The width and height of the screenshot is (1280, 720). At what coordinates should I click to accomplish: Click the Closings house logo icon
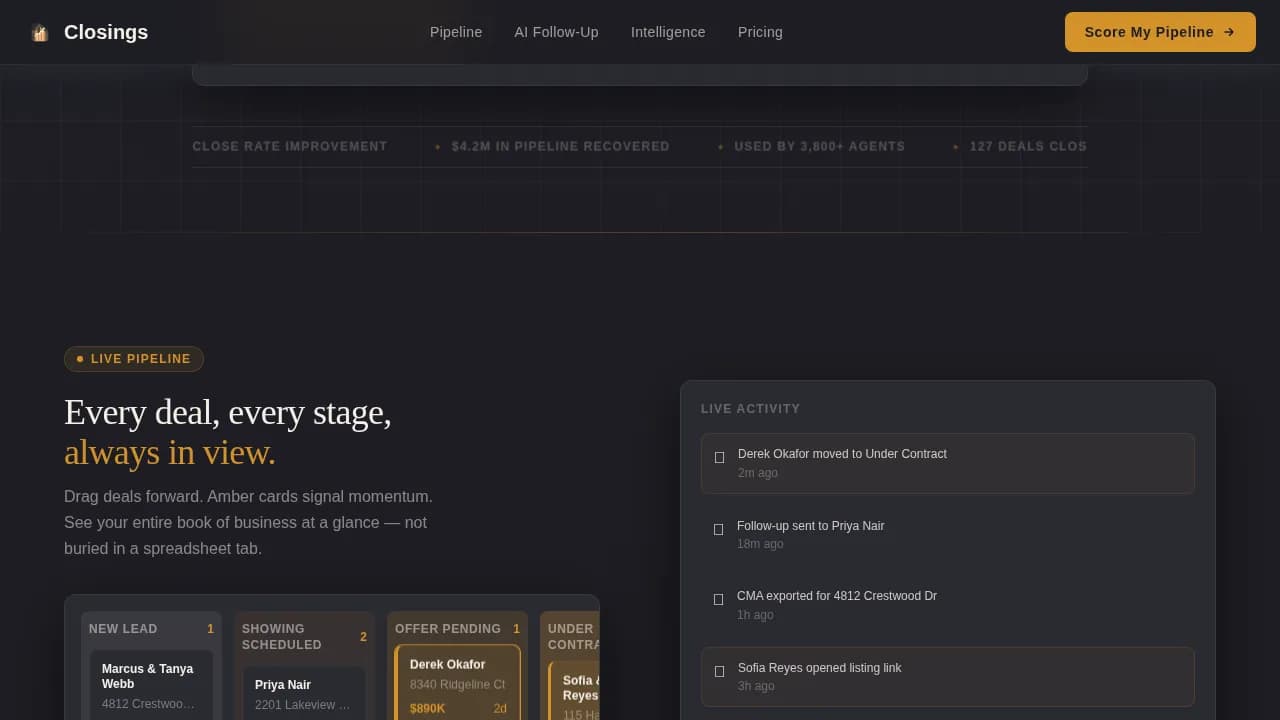point(40,31)
